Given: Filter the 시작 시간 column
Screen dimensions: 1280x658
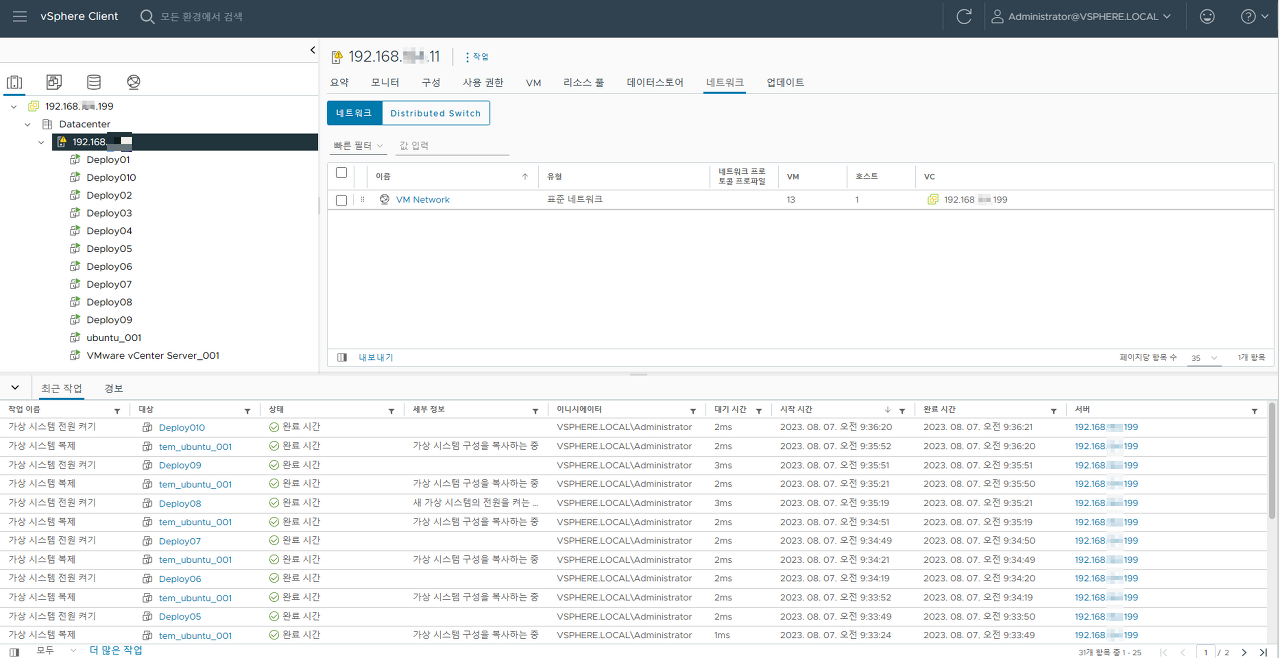Looking at the screenshot, I should (x=902, y=411).
